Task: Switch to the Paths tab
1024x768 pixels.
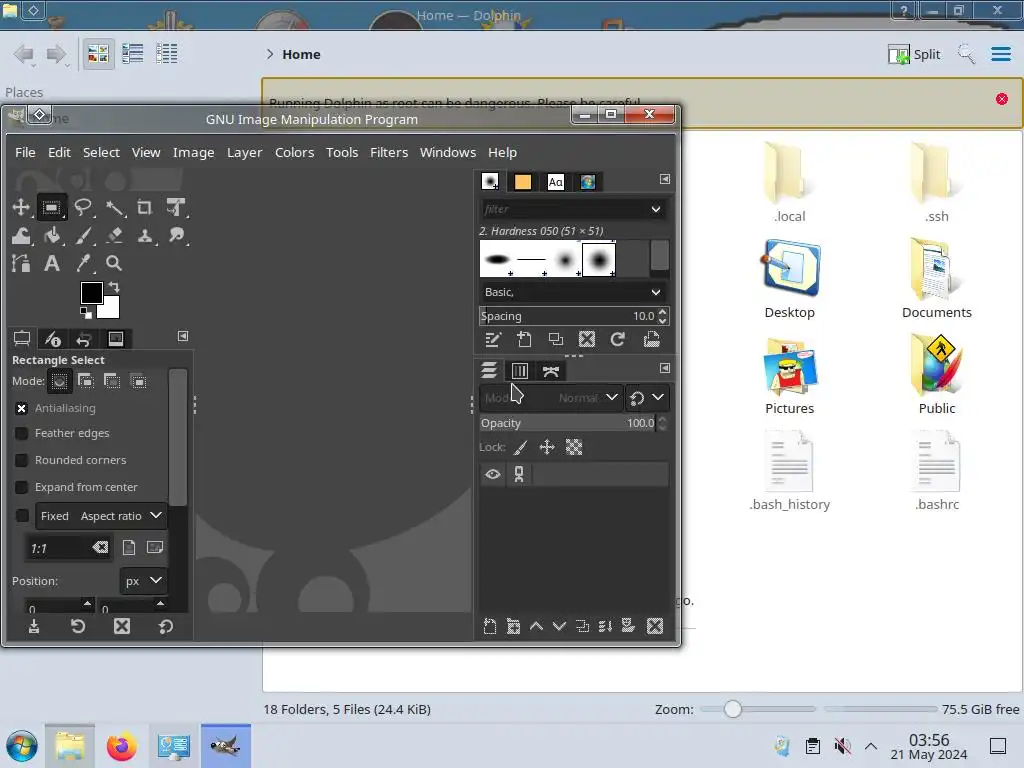Action: pos(551,371)
